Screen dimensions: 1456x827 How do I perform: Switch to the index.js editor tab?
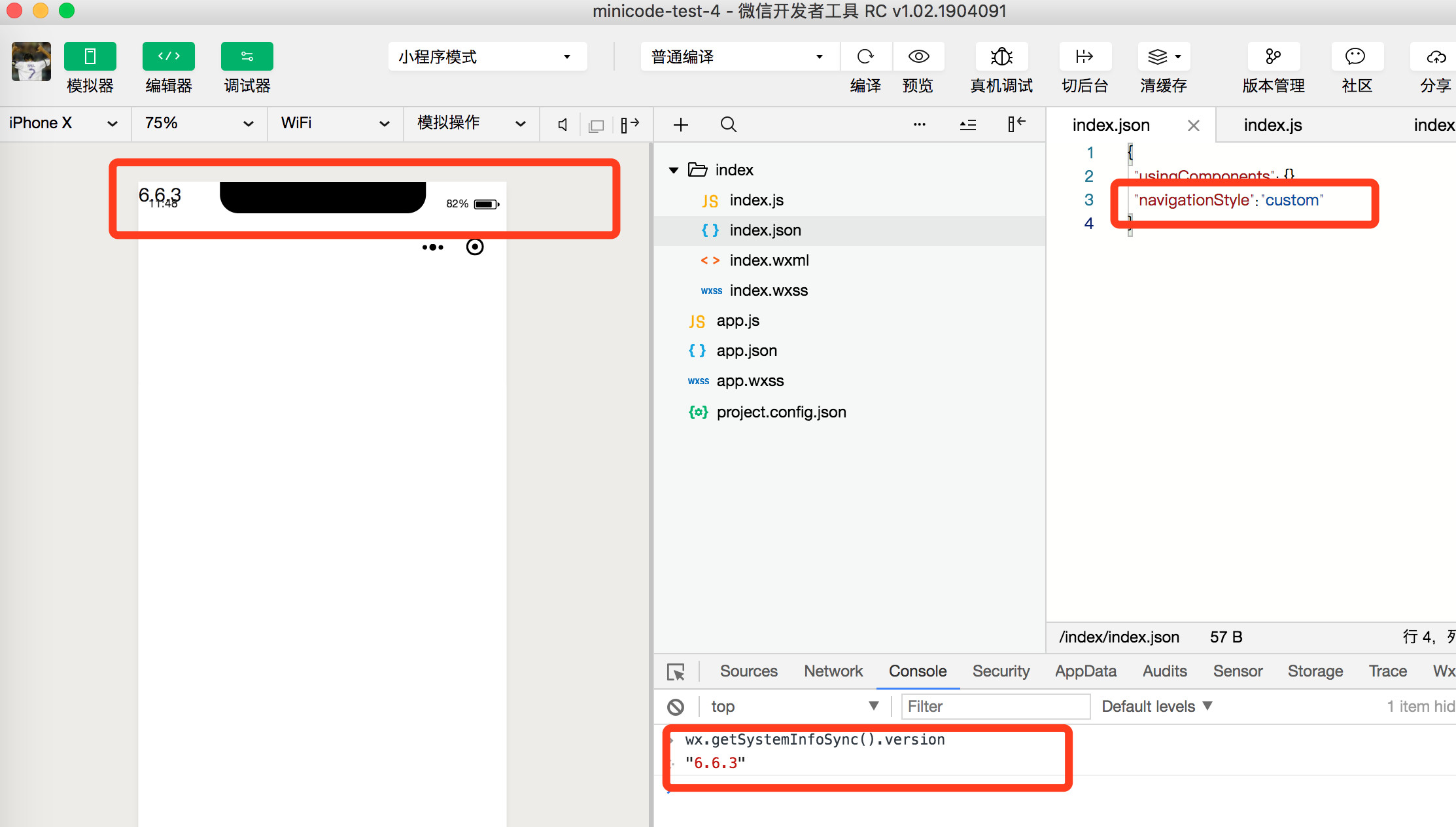(x=1273, y=125)
